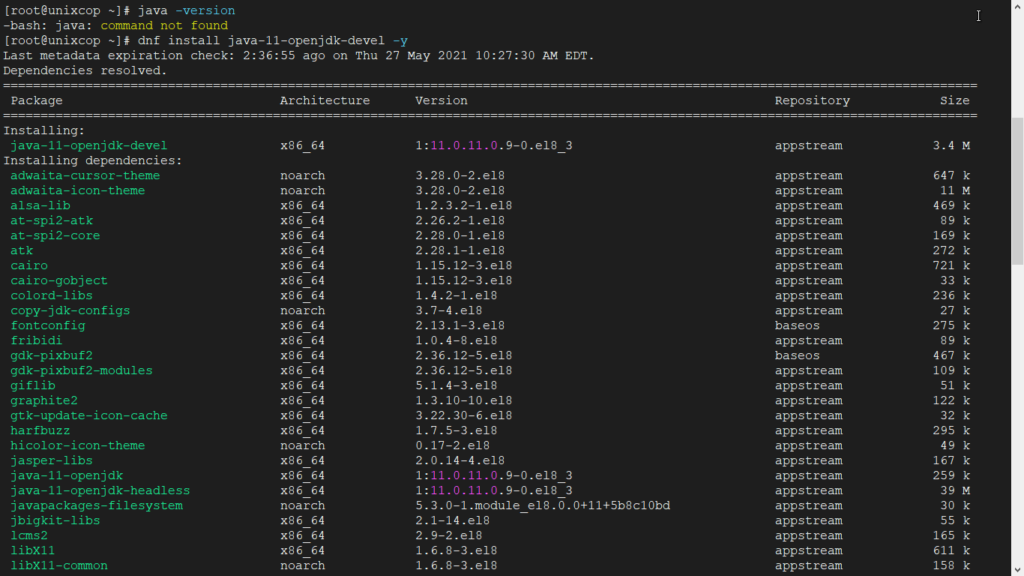Click the Version column header

click(x=441, y=100)
